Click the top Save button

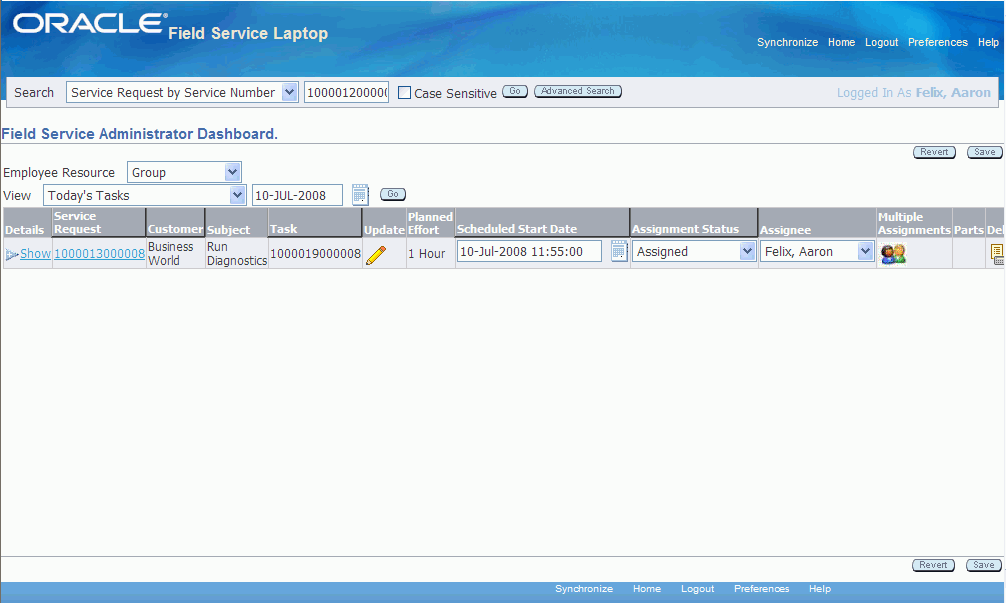985,152
